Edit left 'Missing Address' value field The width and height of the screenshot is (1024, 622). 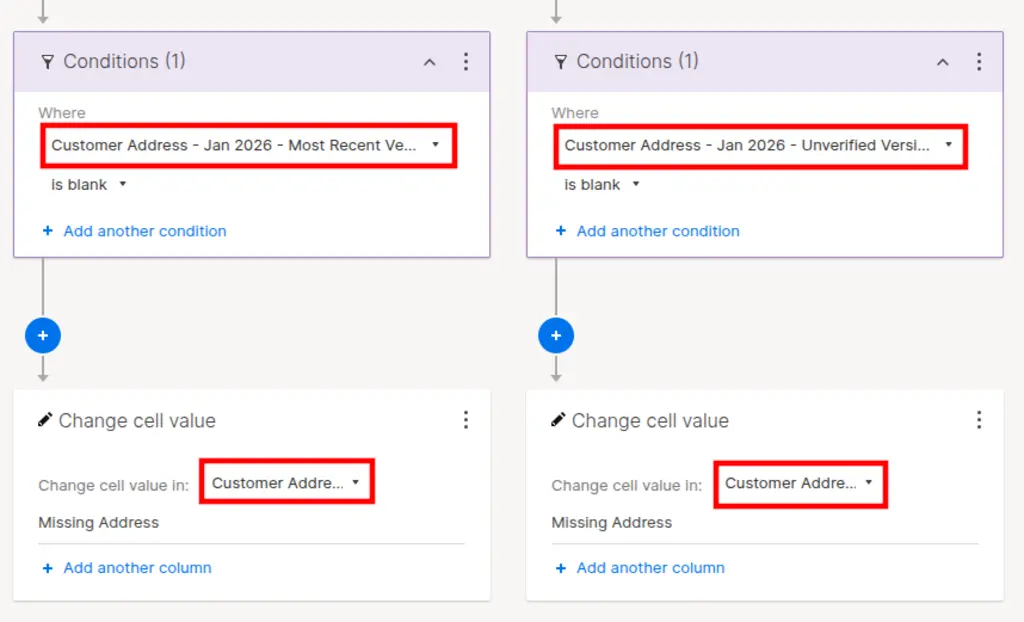251,523
